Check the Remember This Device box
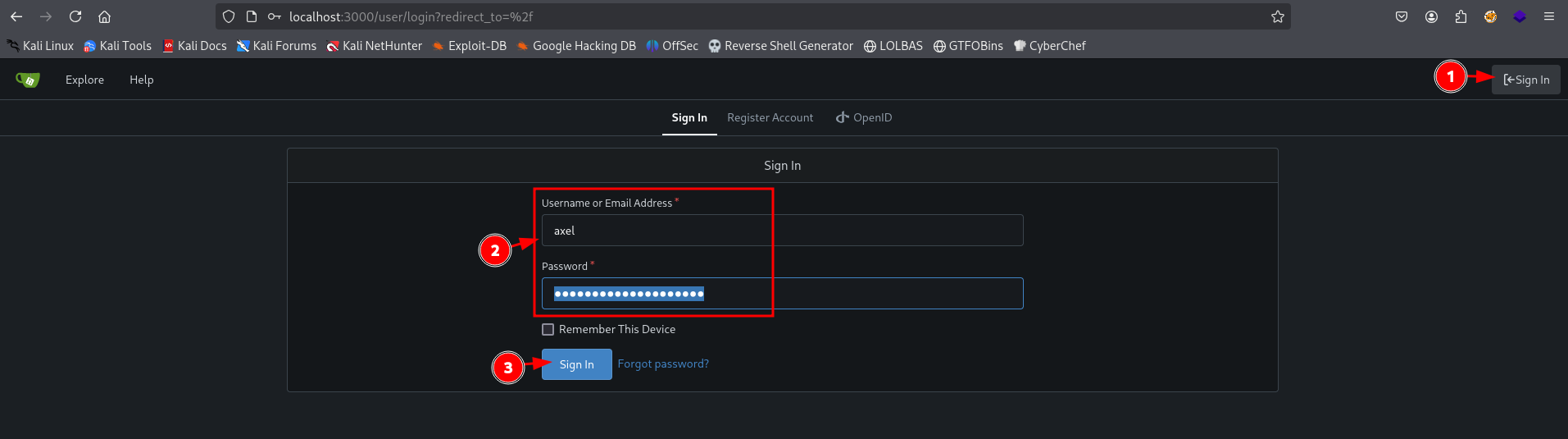The height and width of the screenshot is (439, 1568). (548, 329)
